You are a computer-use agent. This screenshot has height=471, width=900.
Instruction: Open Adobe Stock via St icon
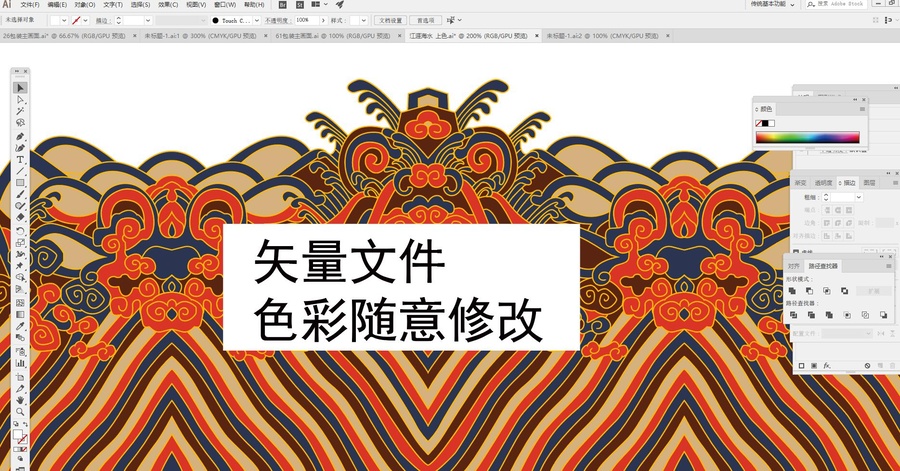click(x=300, y=5)
